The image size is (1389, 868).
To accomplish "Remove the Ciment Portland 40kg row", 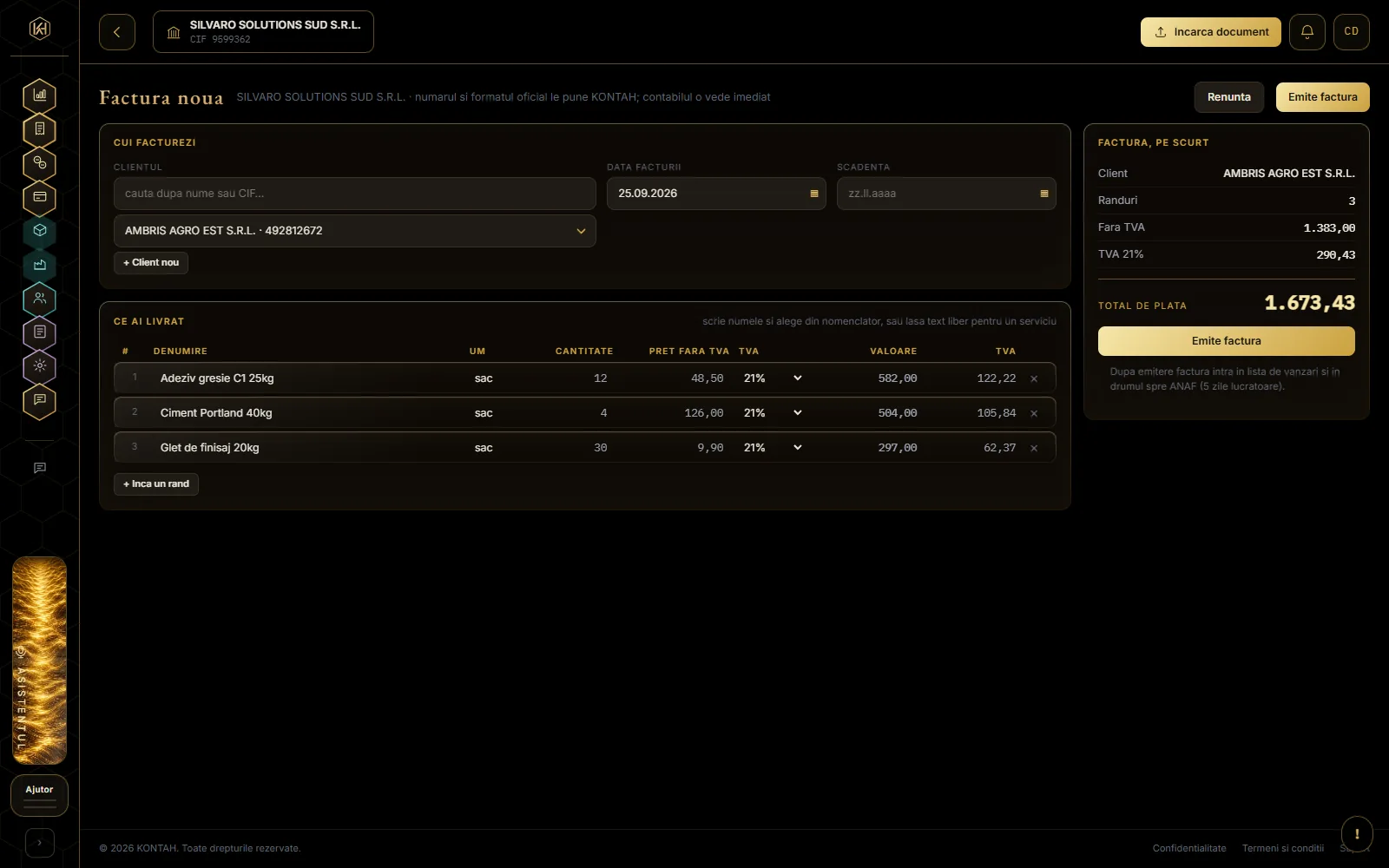I will pos(1034,413).
